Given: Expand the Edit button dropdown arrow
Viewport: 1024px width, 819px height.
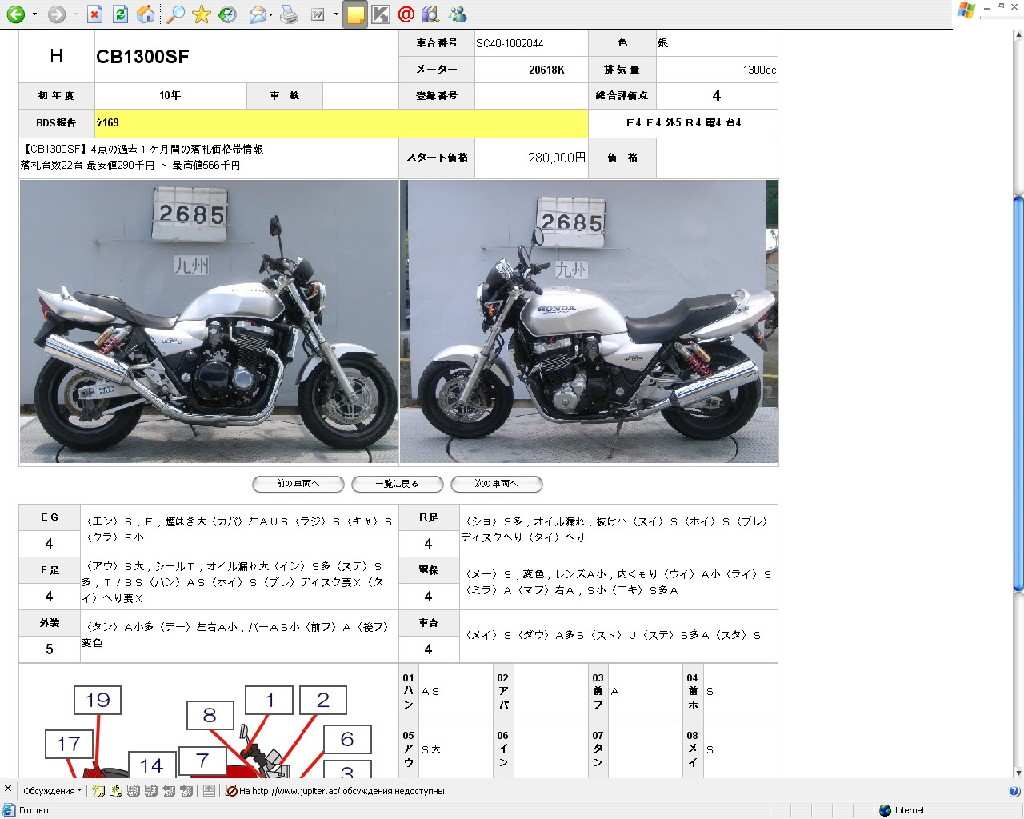Looking at the screenshot, I should pyautogui.click(x=335, y=14).
